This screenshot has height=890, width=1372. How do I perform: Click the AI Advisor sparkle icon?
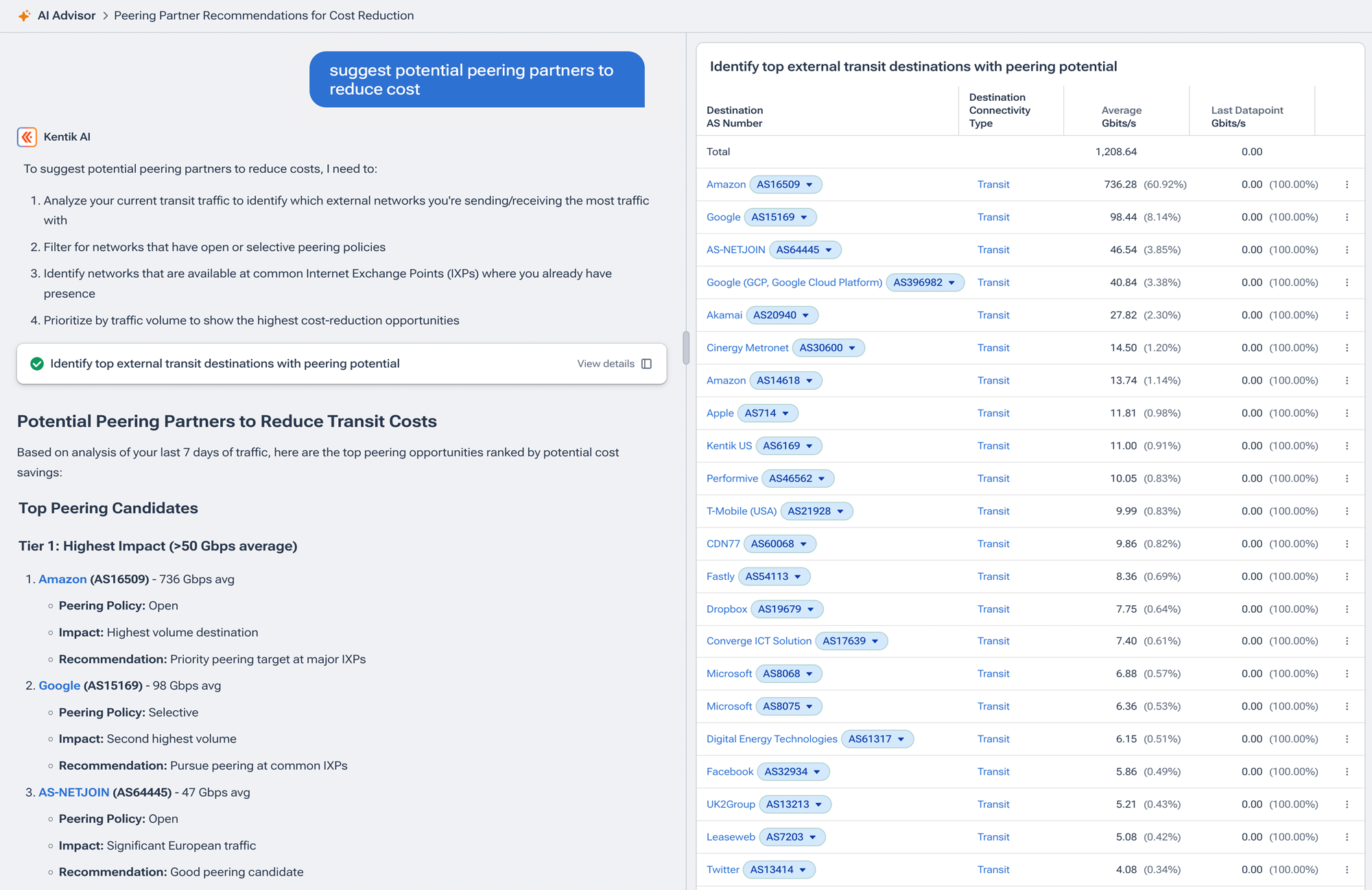pos(25,15)
